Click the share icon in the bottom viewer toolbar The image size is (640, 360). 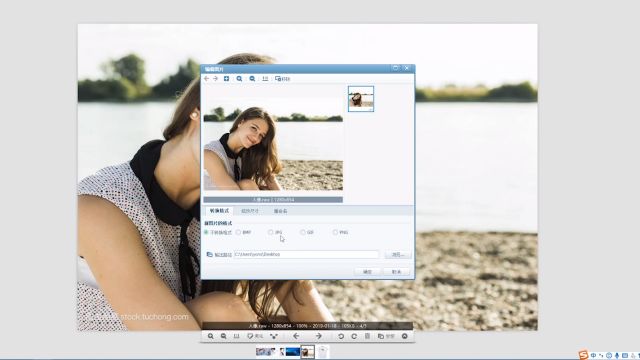click(x=273, y=336)
